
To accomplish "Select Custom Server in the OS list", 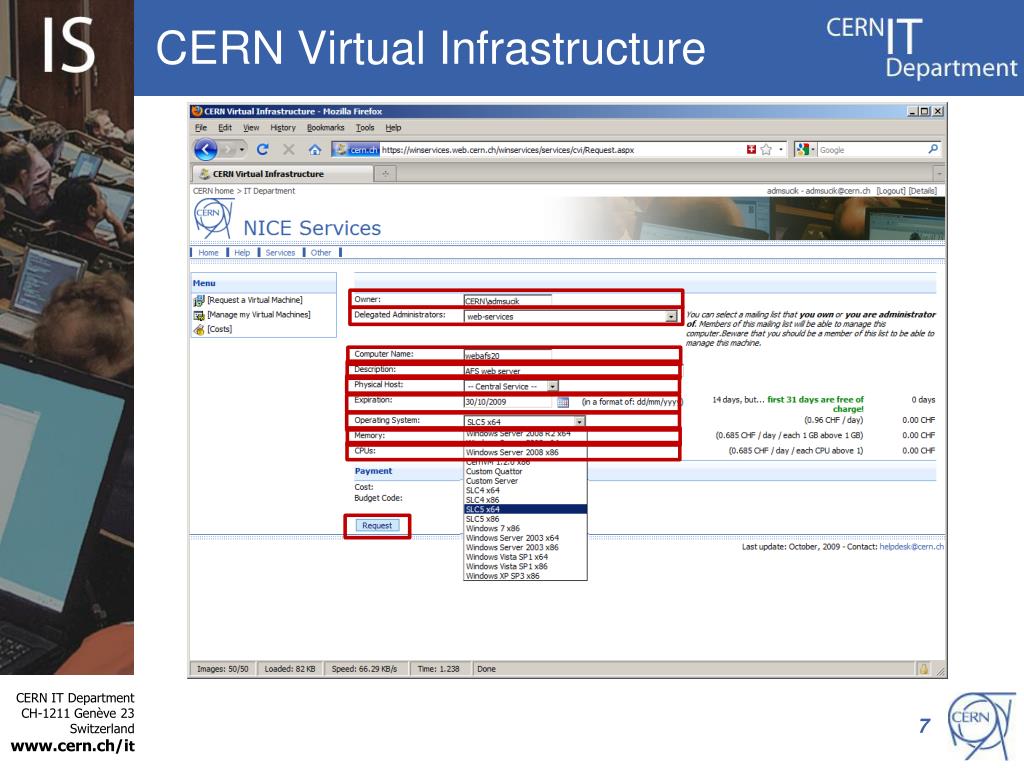I will click(x=492, y=481).
